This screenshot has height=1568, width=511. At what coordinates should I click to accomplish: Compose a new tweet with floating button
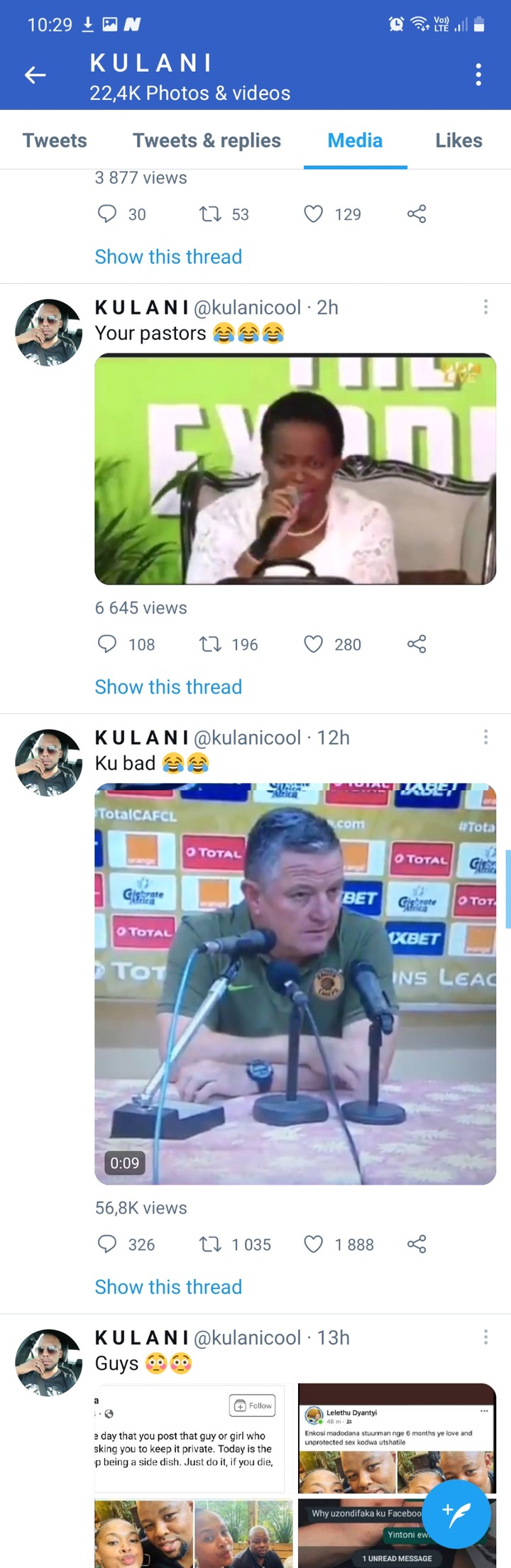coord(456,1514)
